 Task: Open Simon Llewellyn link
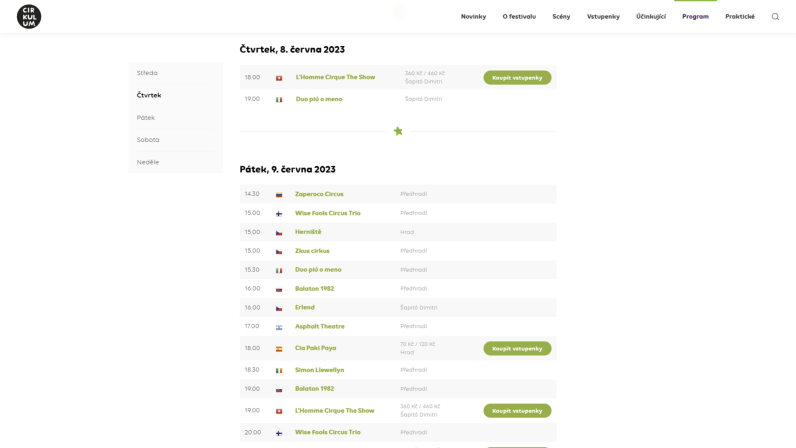(319, 370)
